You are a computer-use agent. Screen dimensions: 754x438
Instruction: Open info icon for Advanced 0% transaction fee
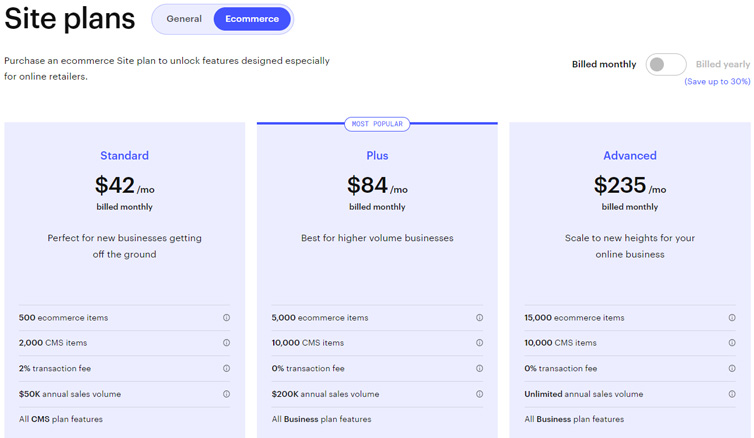[x=732, y=368]
